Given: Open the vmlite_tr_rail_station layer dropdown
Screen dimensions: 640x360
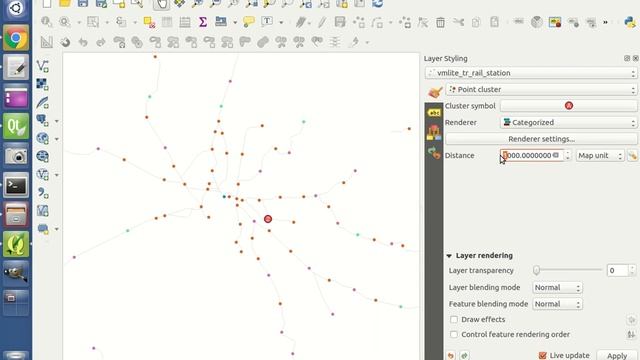Looking at the screenshot, I should click(x=531, y=73).
